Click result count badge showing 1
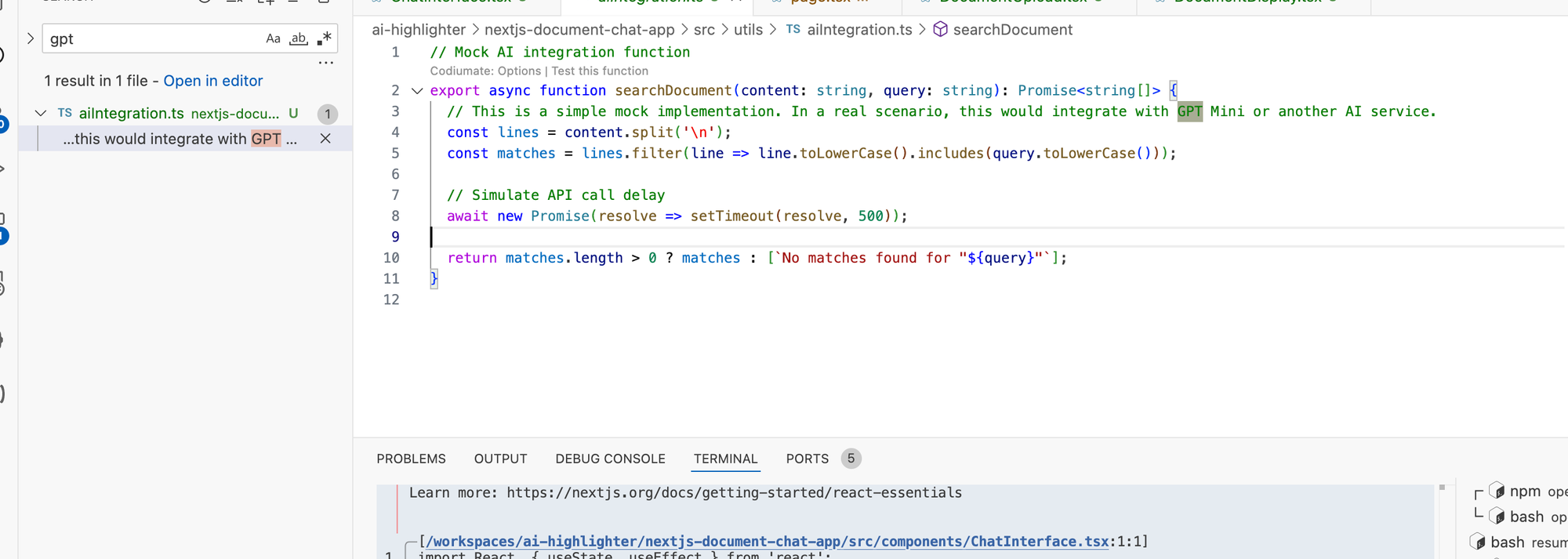 click(328, 114)
